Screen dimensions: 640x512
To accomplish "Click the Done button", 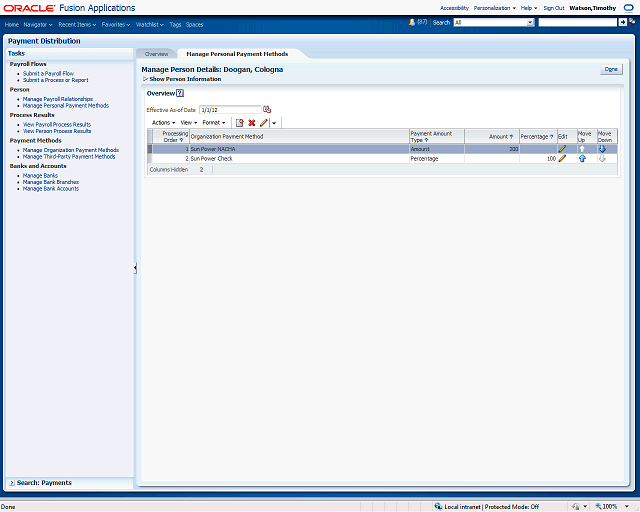I will (x=611, y=69).
